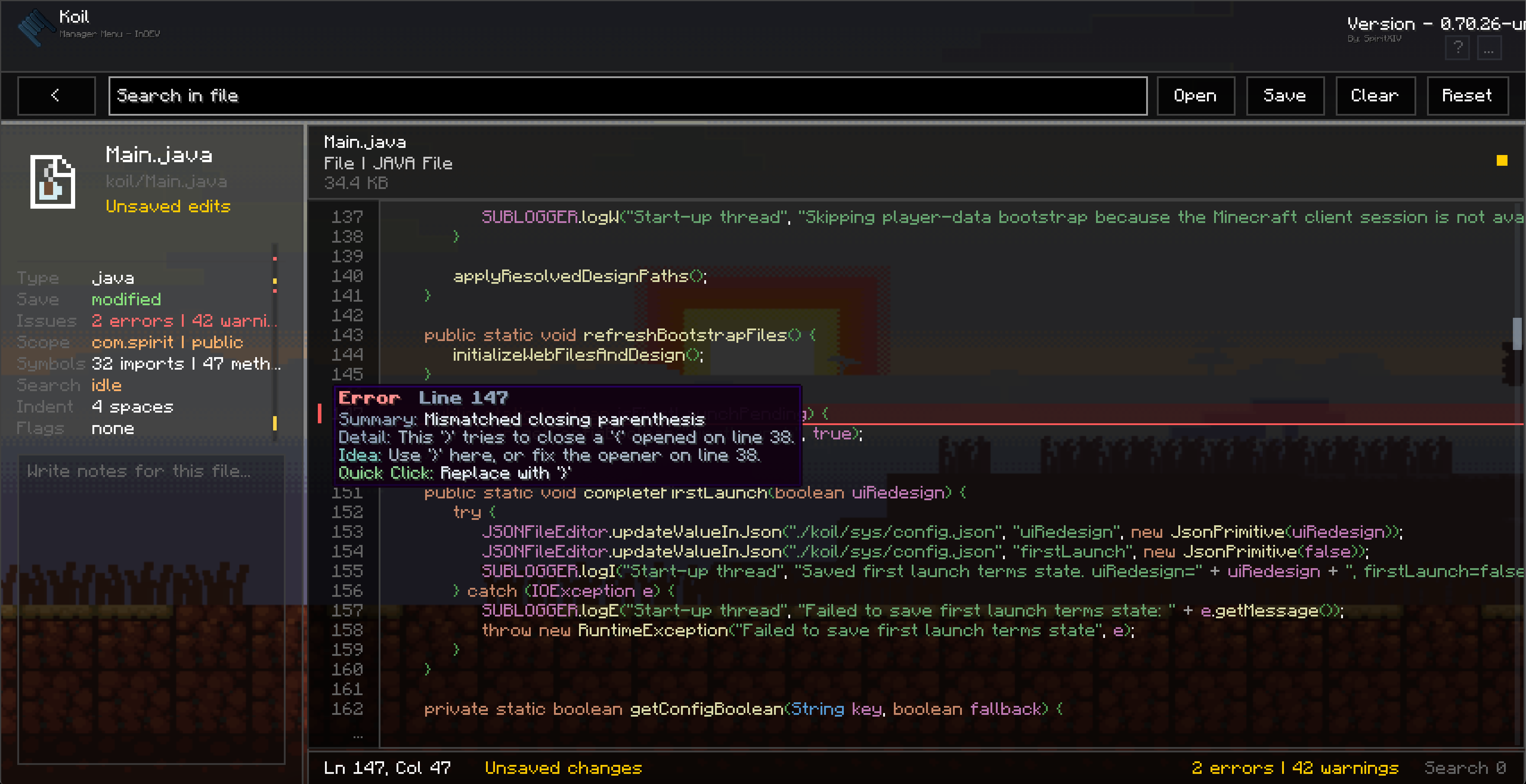1526x784 pixels.
Task: Click the "getConfigBoolean" method declaration line
Action: pyautogui.click(x=743, y=709)
